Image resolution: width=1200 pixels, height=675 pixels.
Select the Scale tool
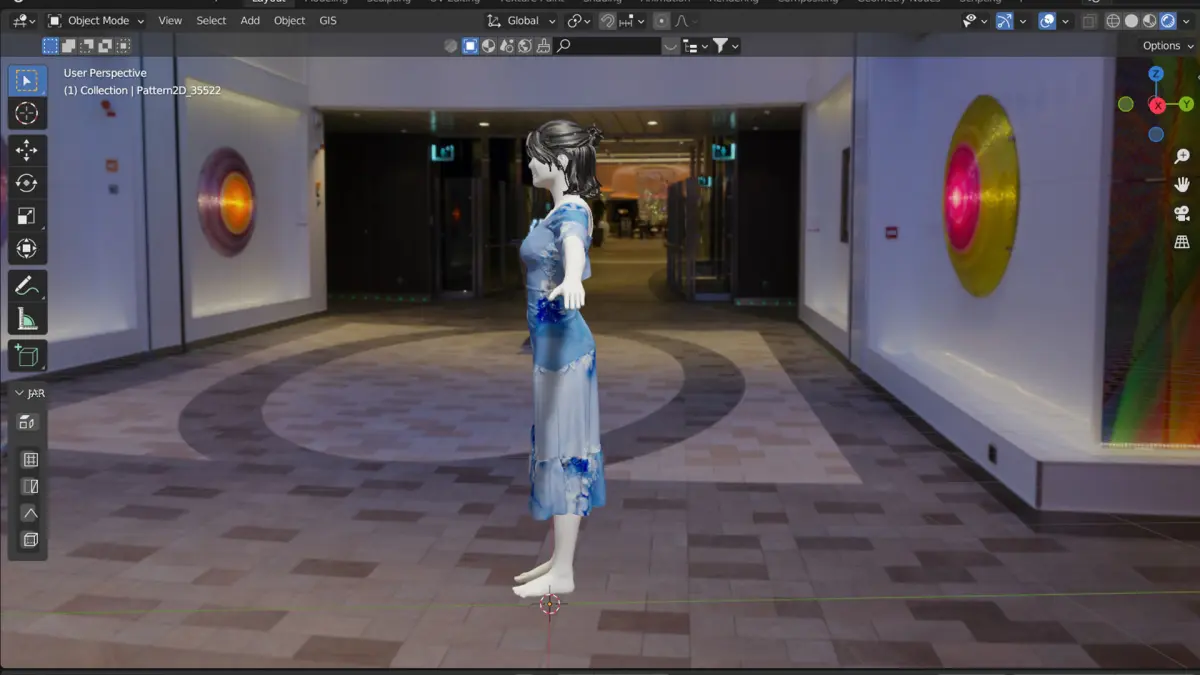pos(27,216)
